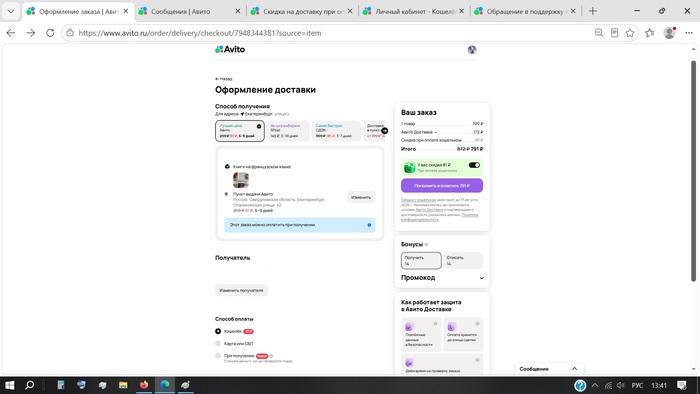Open the Екатеринбург address dropdown
Screen dimensions: 700x394
coord(265,114)
